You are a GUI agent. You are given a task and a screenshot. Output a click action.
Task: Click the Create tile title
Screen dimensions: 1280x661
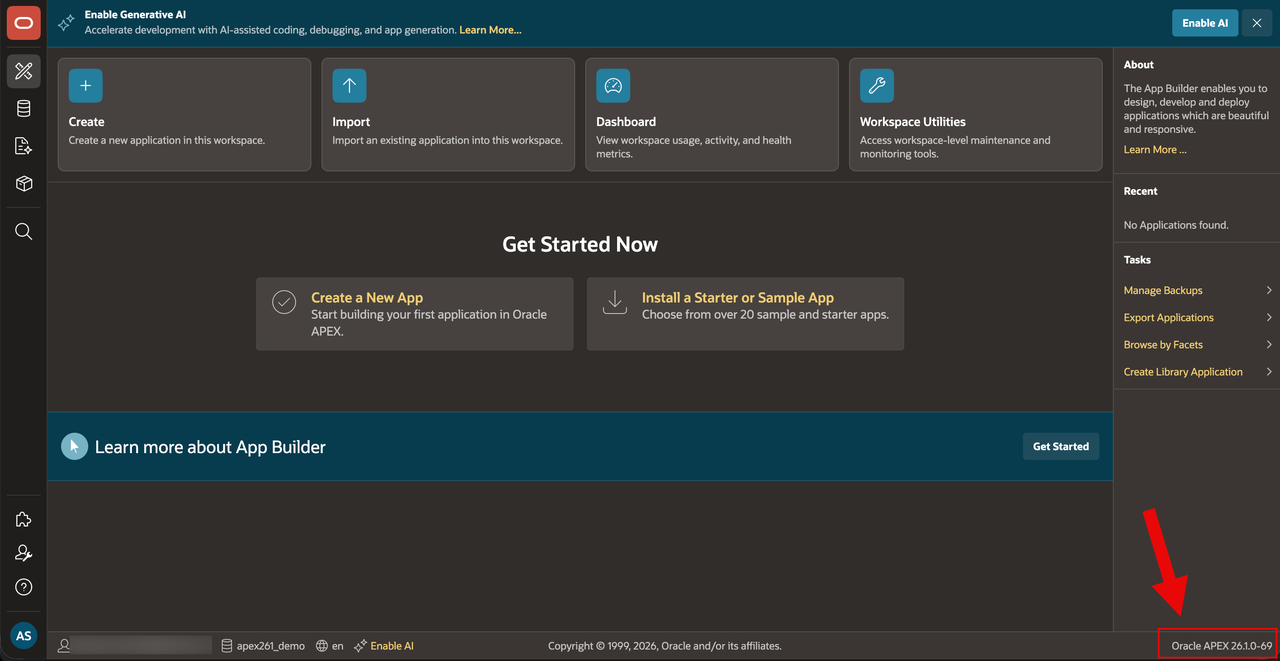click(x=86, y=122)
